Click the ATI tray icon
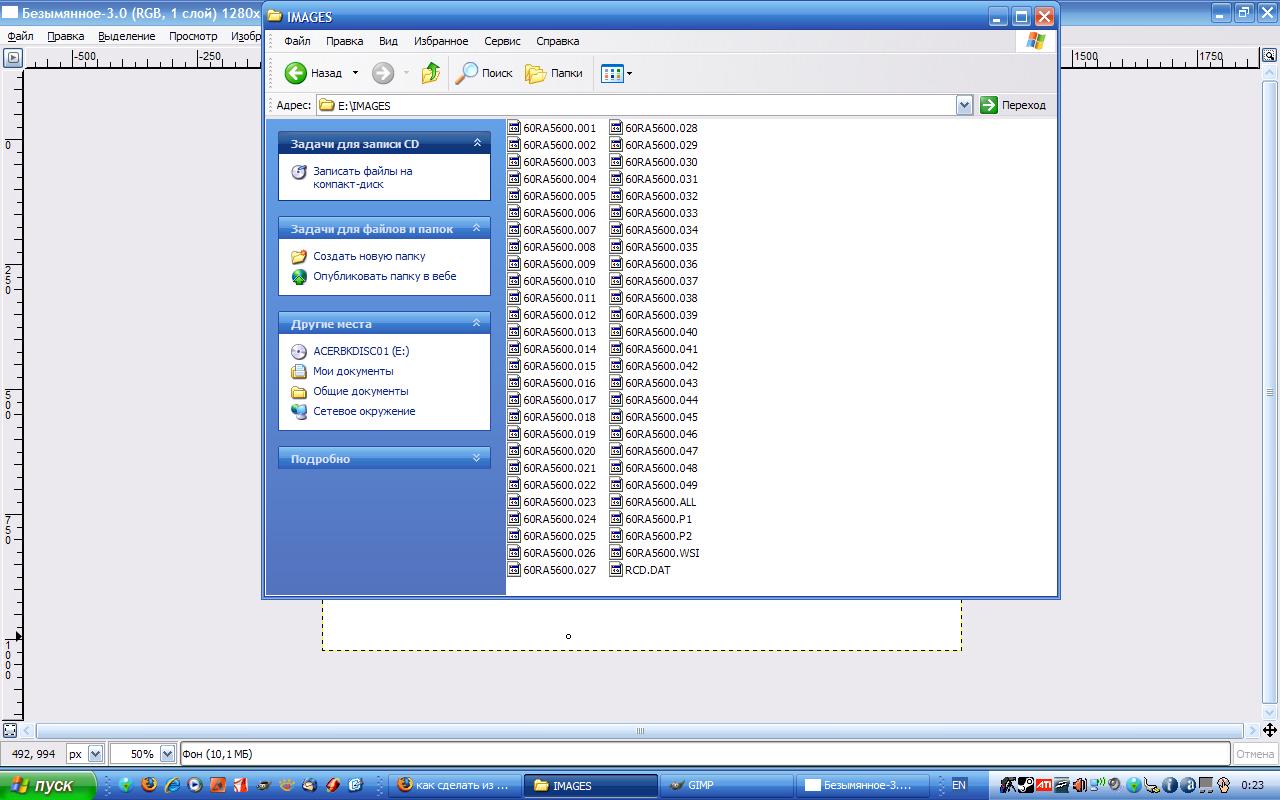1280x800 pixels. point(1043,786)
